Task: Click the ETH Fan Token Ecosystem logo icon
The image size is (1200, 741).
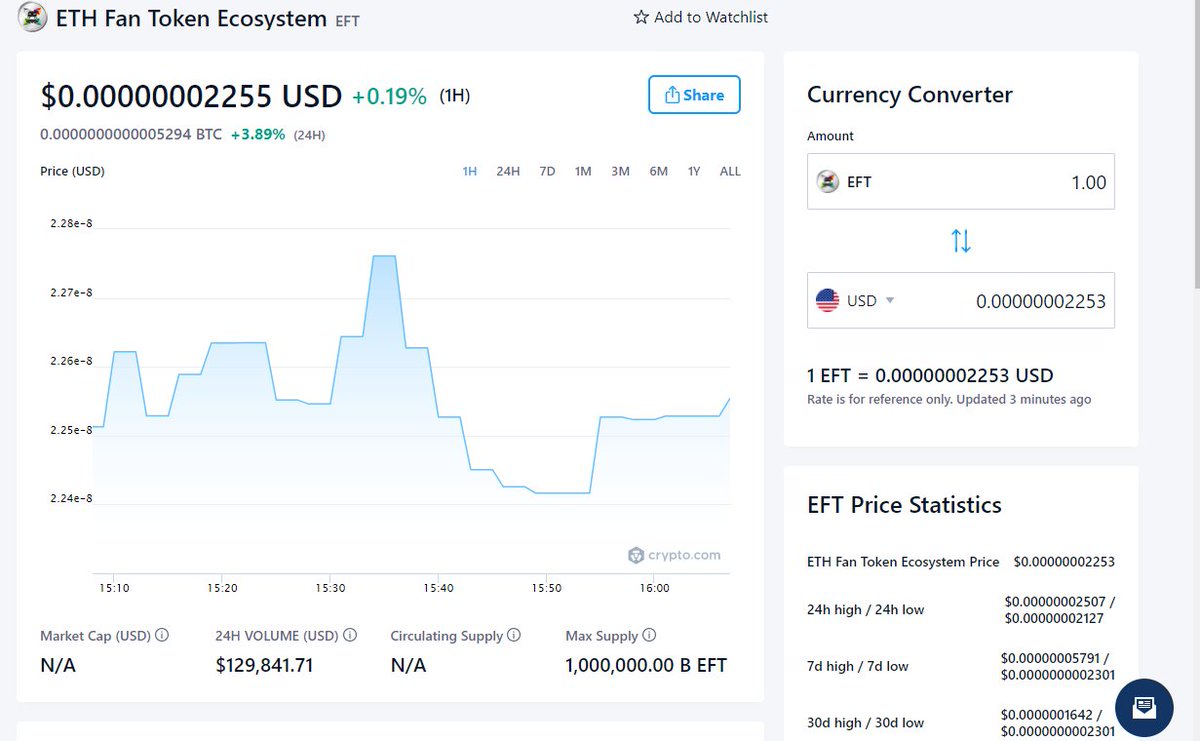Action: (32, 17)
